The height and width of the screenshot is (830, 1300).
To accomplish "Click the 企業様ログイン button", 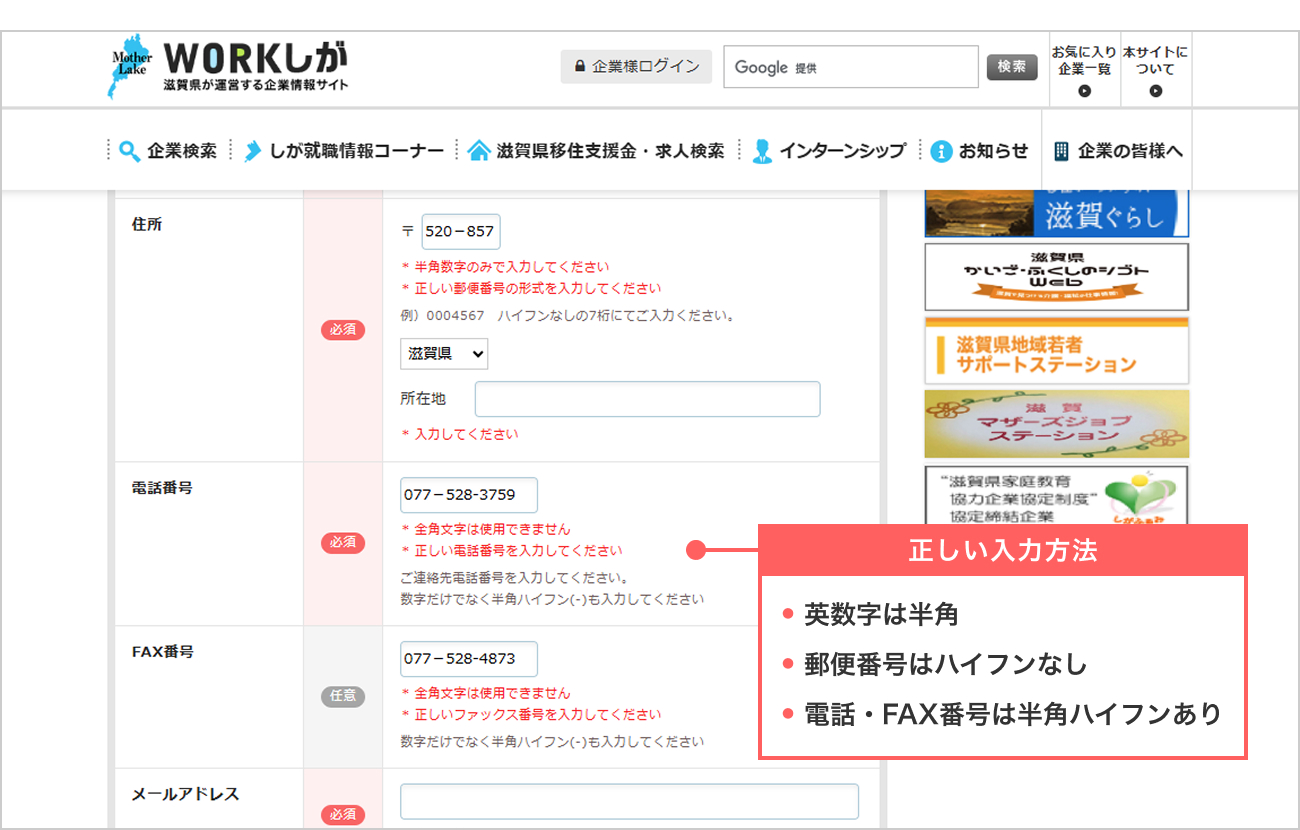I will point(636,67).
